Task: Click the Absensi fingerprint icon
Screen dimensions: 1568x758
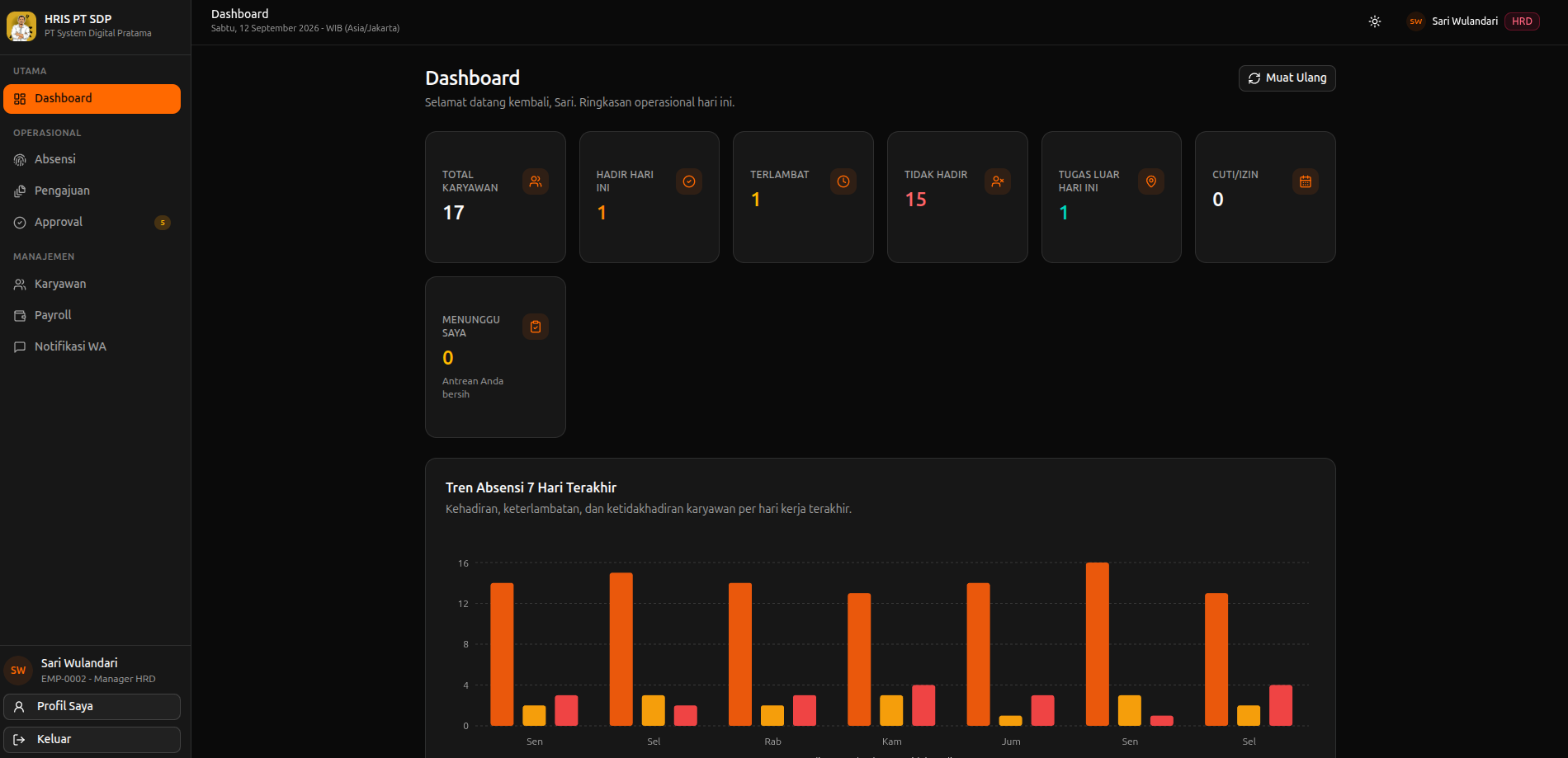Action: (x=20, y=160)
